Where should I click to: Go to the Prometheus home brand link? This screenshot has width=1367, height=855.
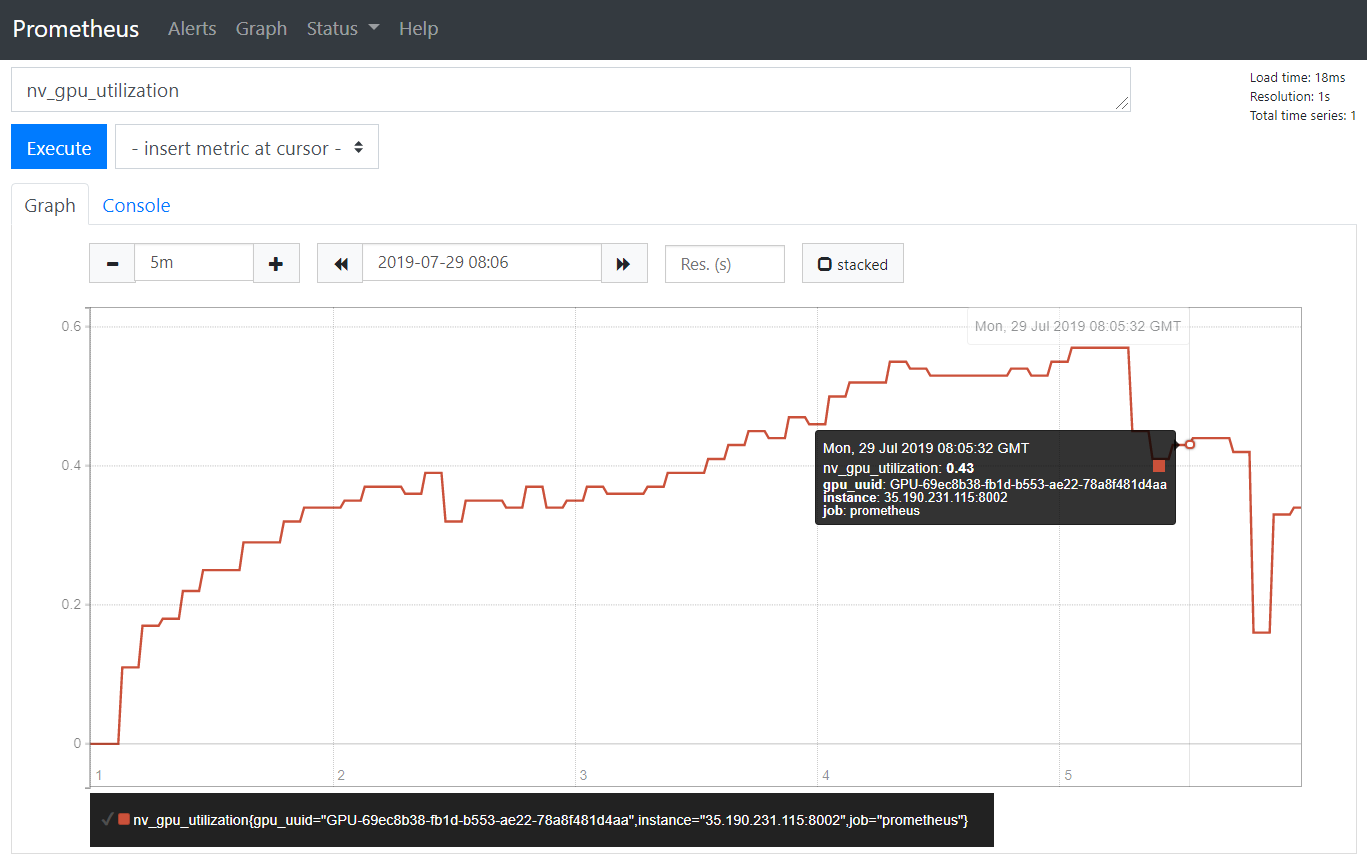(76, 29)
